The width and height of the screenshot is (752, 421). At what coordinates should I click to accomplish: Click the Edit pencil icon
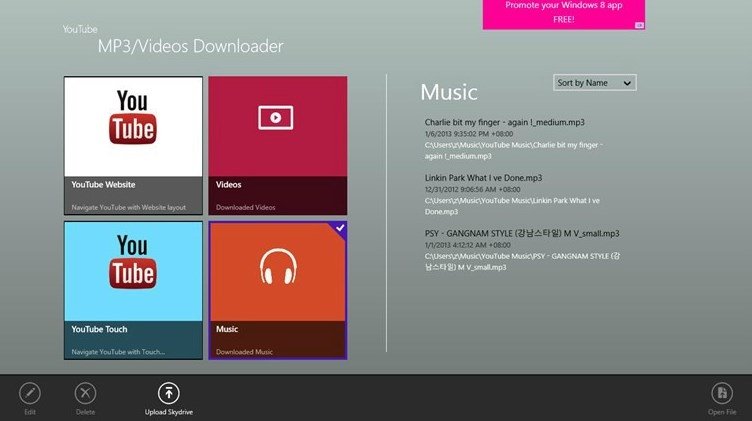coord(30,393)
